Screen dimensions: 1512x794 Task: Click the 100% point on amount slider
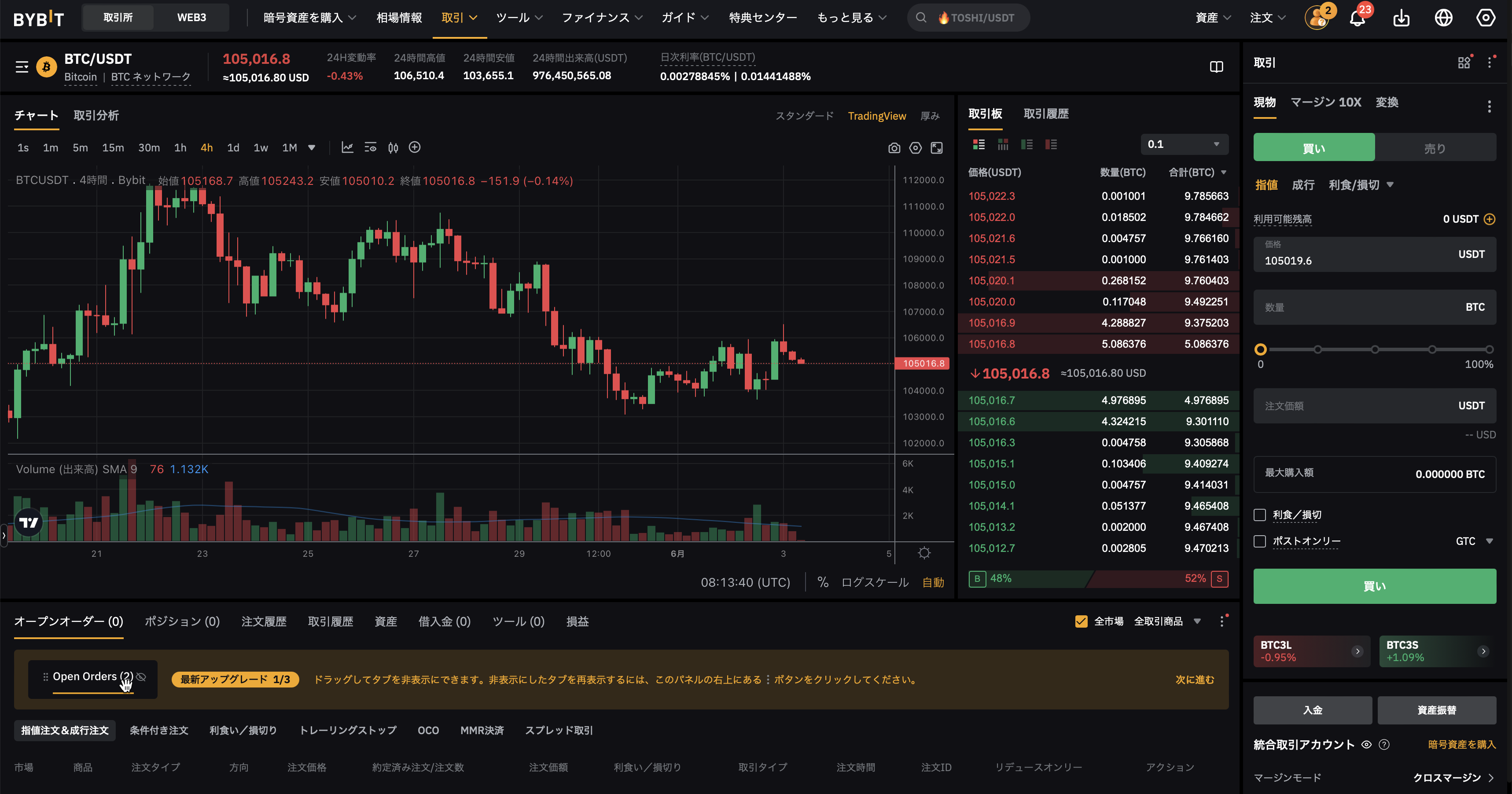(1490, 349)
